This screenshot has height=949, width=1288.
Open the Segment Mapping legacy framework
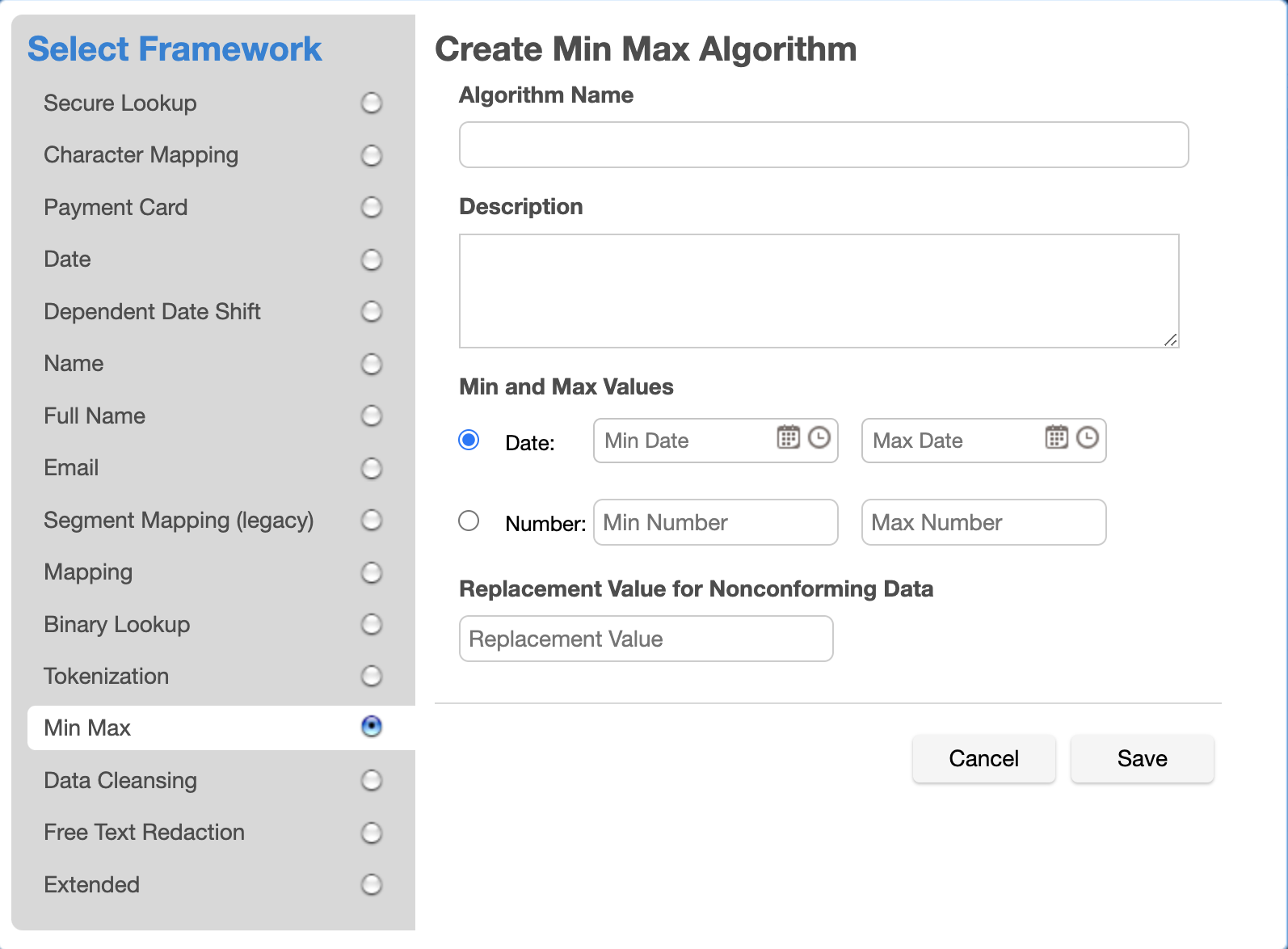pos(371,521)
